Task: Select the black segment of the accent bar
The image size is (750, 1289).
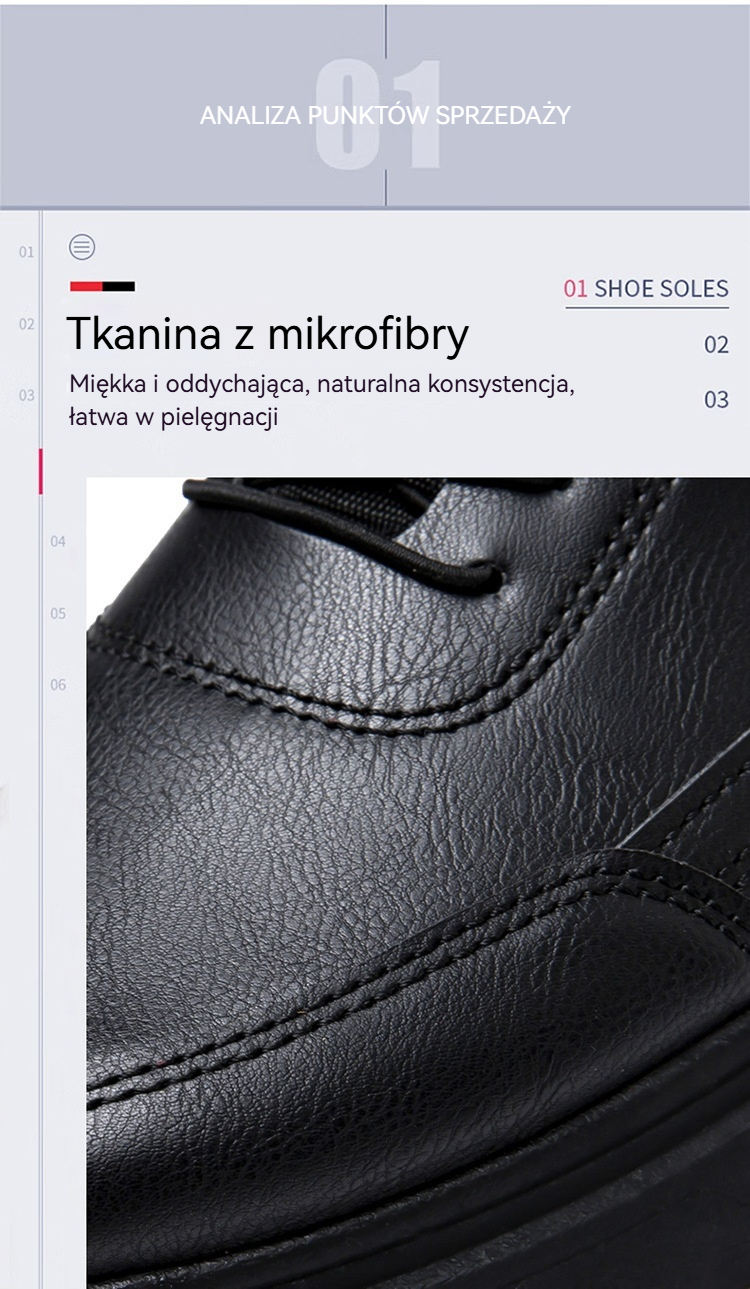Action: 119,287
